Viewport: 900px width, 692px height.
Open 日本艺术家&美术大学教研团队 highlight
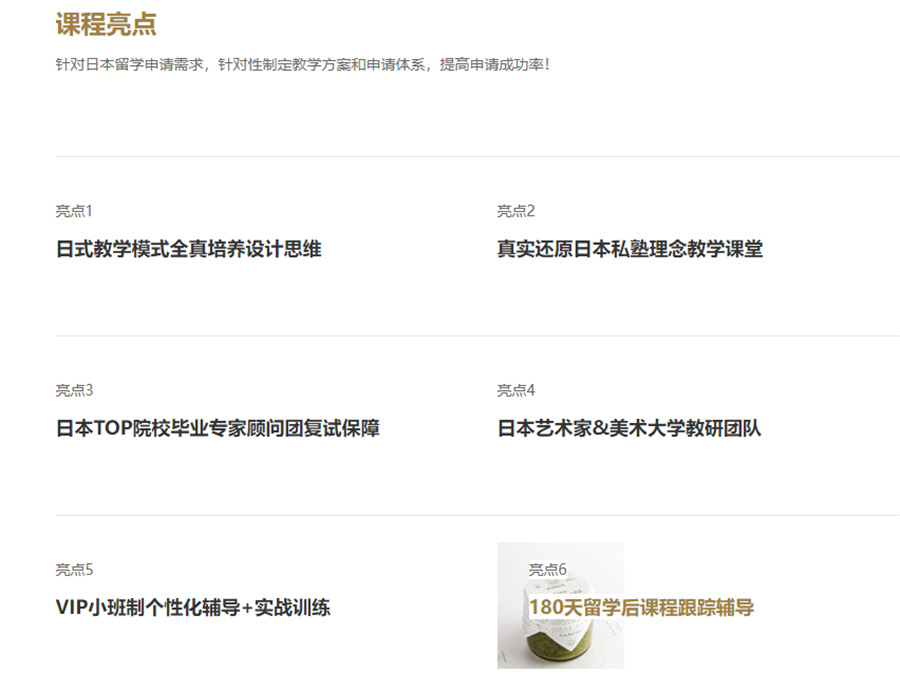(x=629, y=429)
